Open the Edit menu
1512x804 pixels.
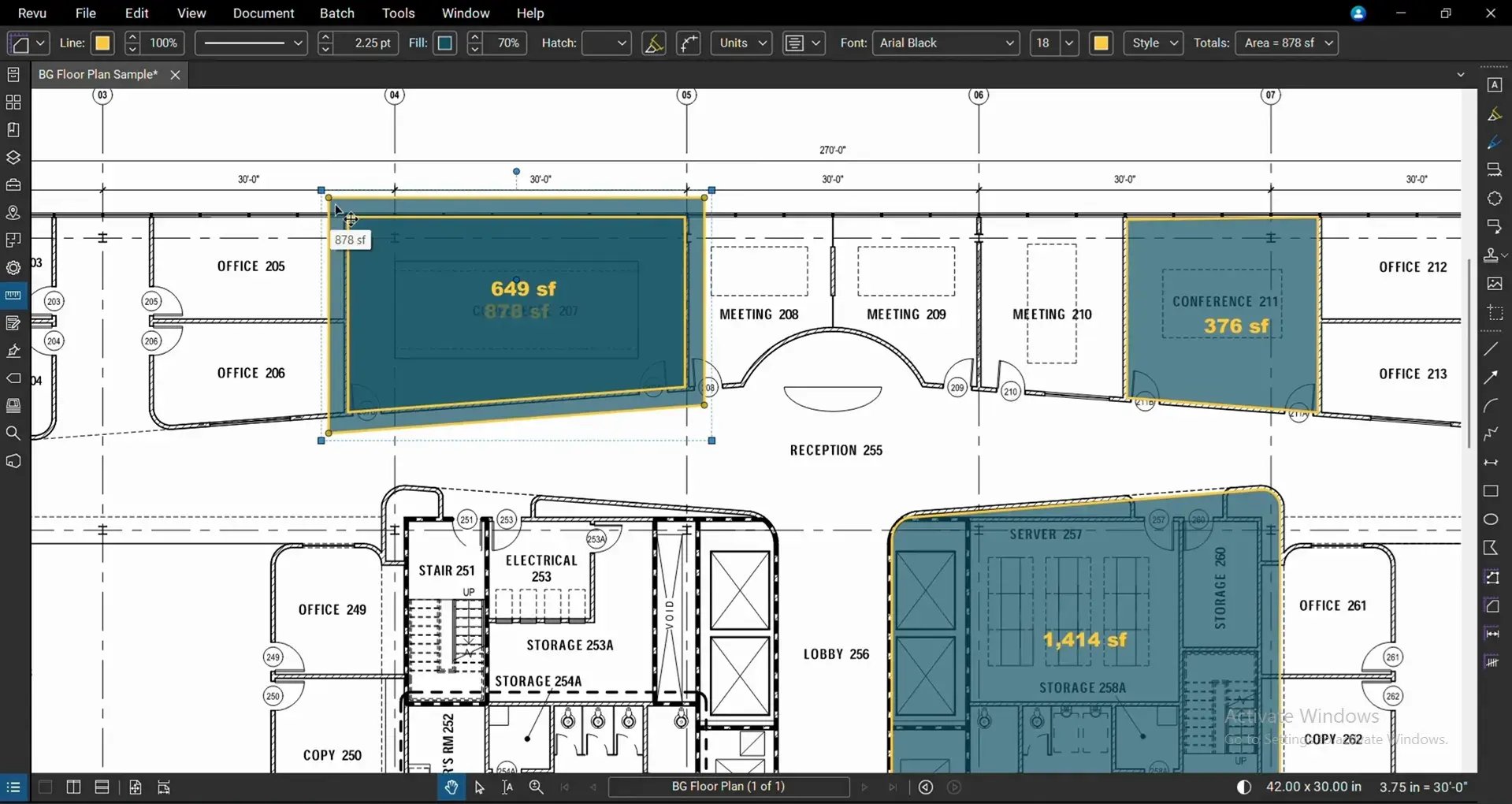137,13
